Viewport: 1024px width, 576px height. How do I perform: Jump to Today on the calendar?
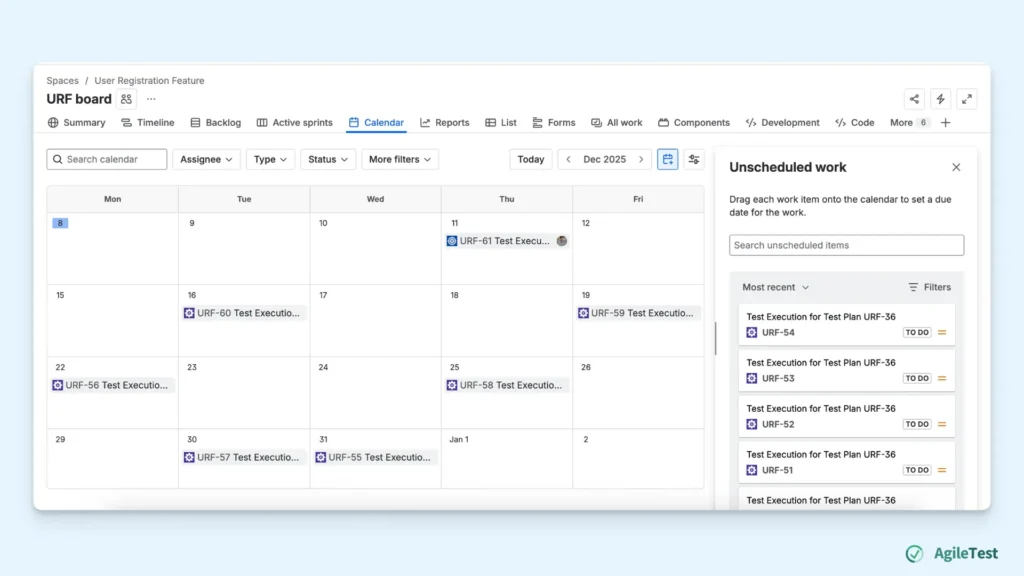point(530,159)
